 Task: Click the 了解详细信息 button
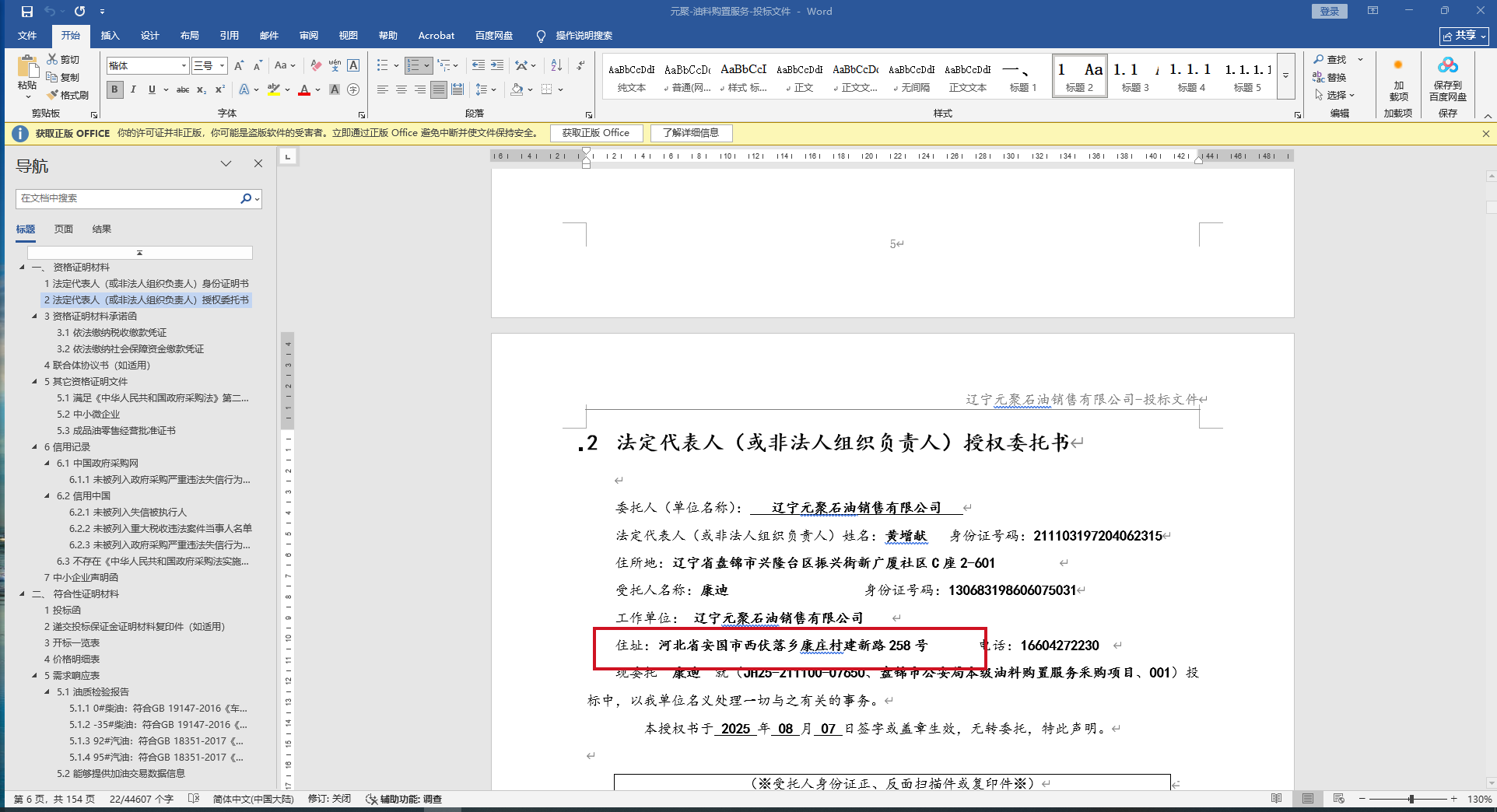691,133
